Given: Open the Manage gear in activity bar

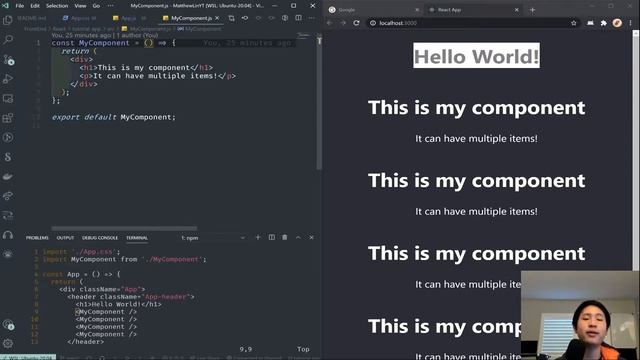Looking at the screenshot, I should (x=8, y=343).
